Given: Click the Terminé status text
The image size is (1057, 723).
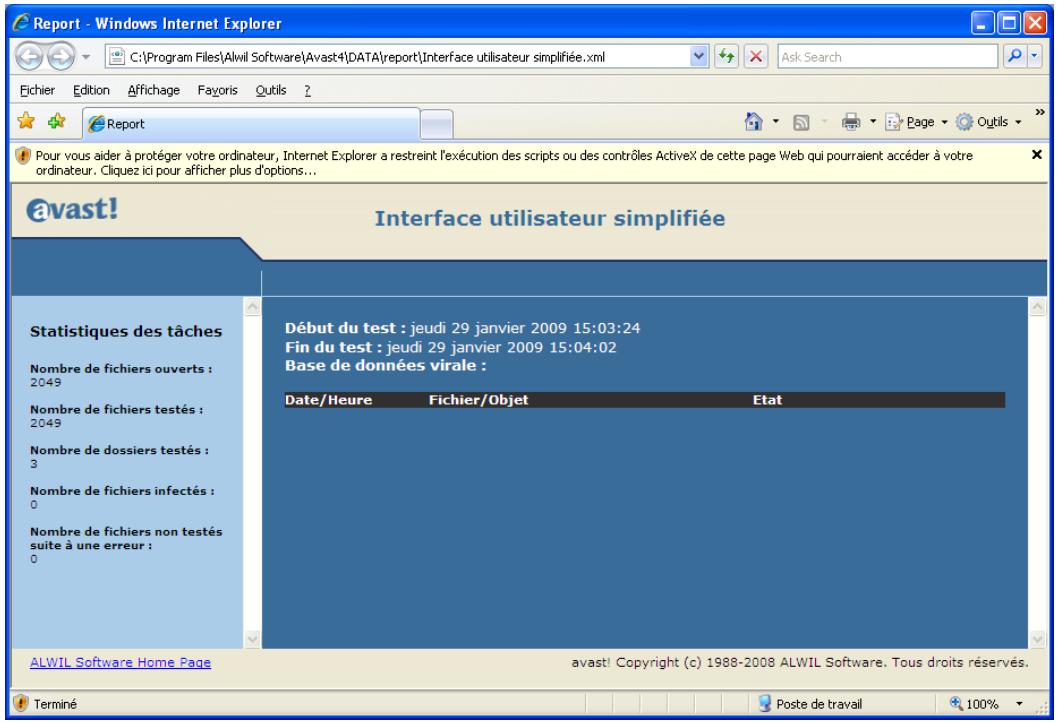Looking at the screenshot, I should [x=55, y=704].
